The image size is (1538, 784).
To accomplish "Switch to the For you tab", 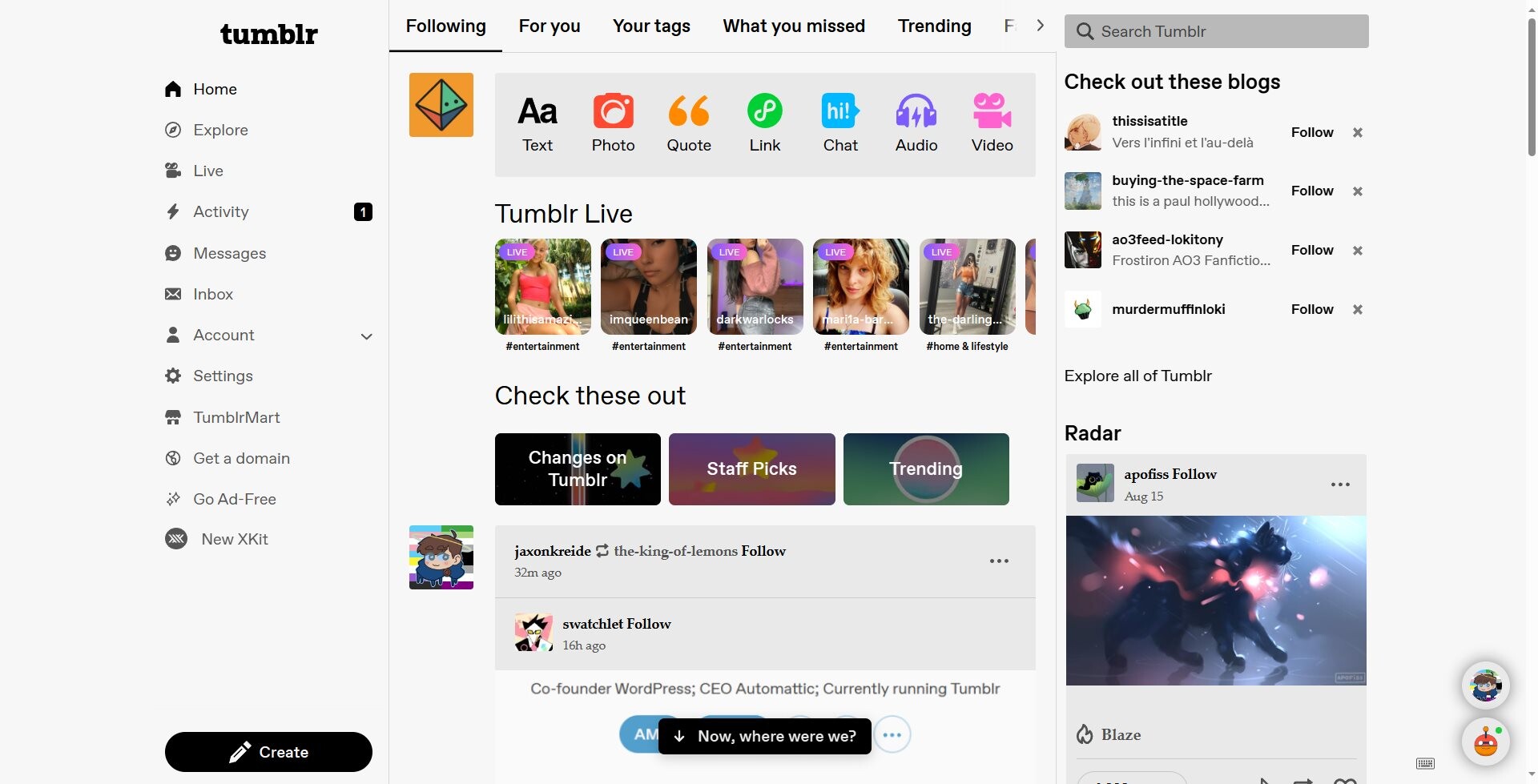I will tap(550, 26).
